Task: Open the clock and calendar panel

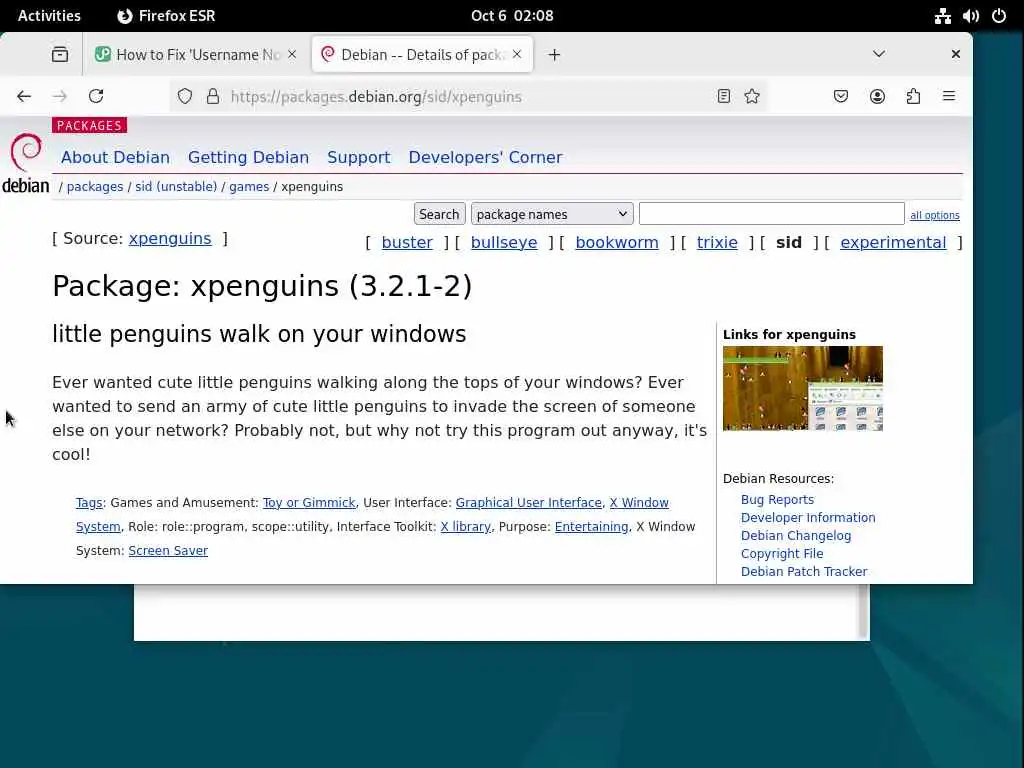Action: [512, 16]
